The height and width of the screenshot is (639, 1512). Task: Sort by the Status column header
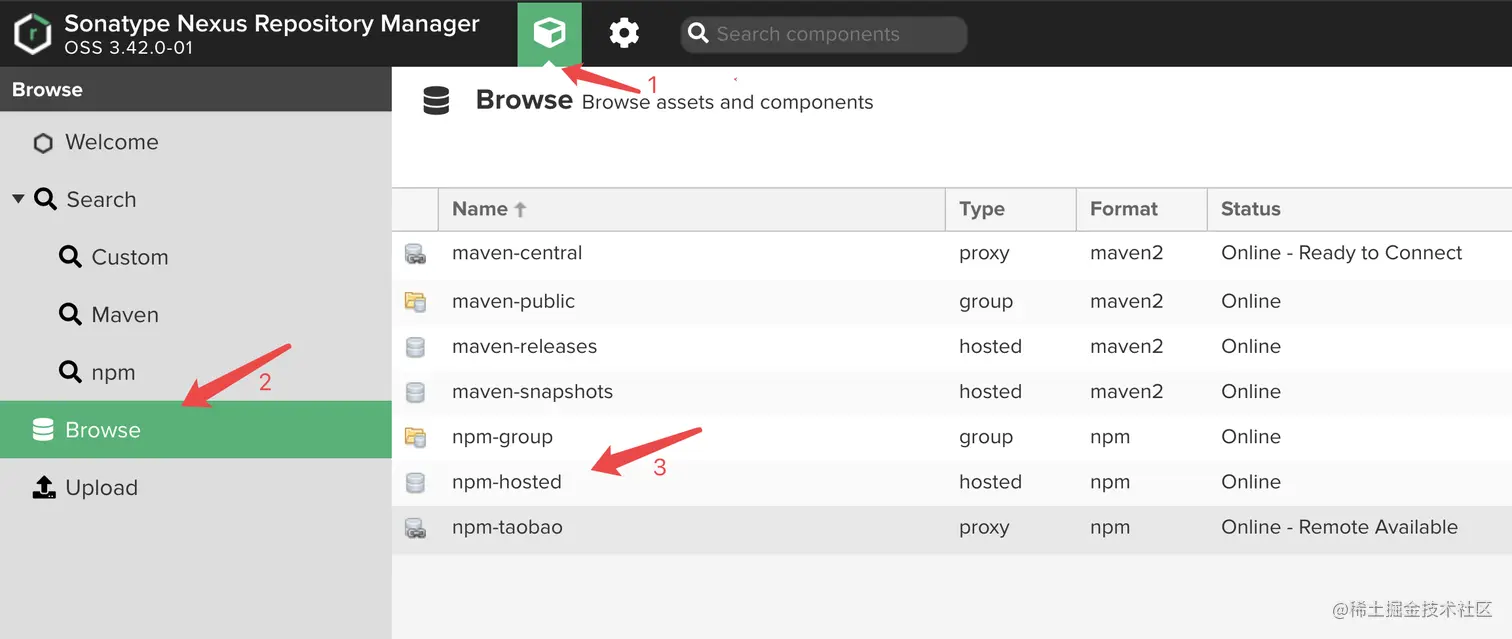(1359, 209)
